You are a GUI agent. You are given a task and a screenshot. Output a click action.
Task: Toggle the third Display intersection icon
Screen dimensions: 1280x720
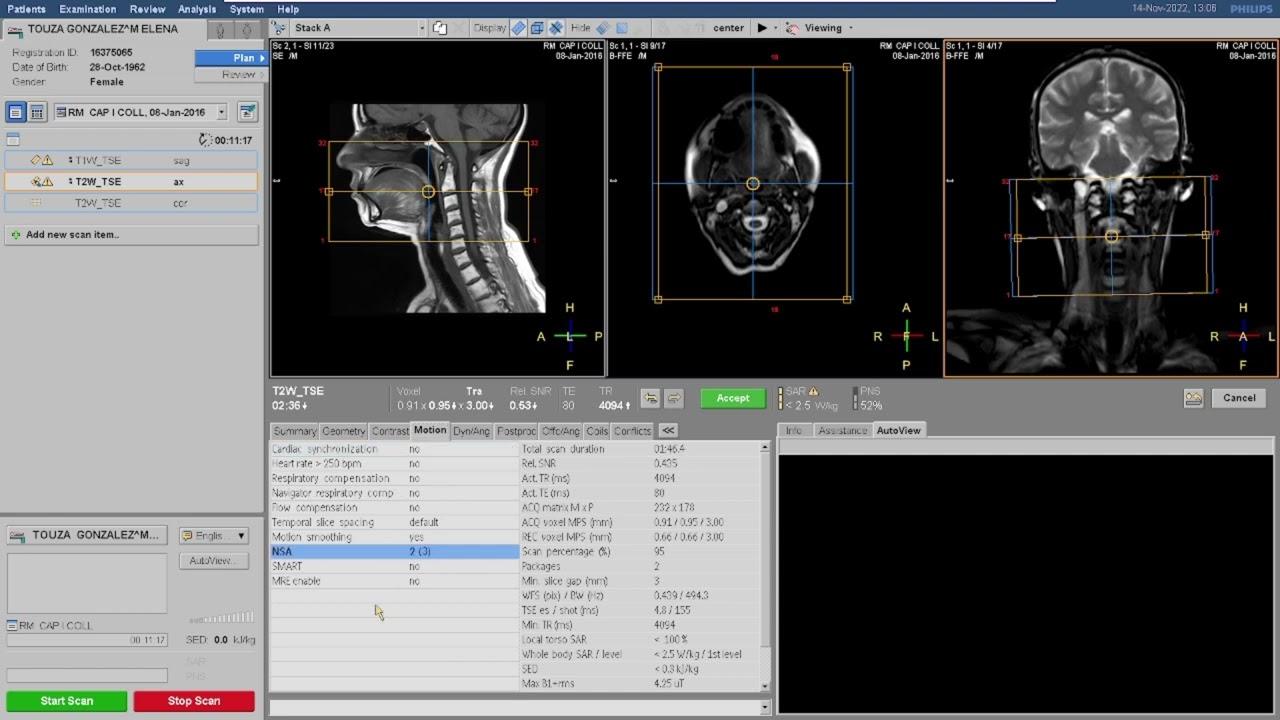(x=556, y=28)
